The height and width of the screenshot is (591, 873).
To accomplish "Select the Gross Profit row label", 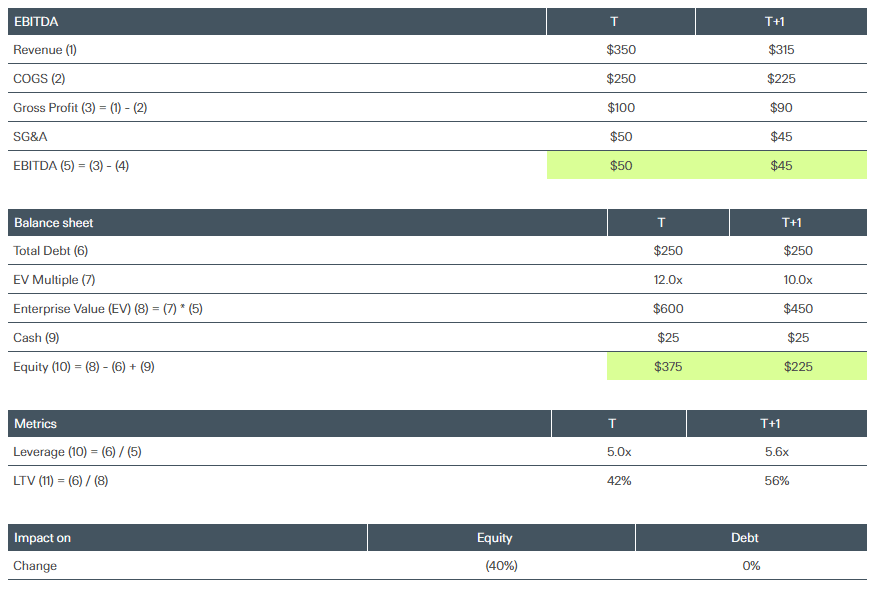I will click(80, 108).
